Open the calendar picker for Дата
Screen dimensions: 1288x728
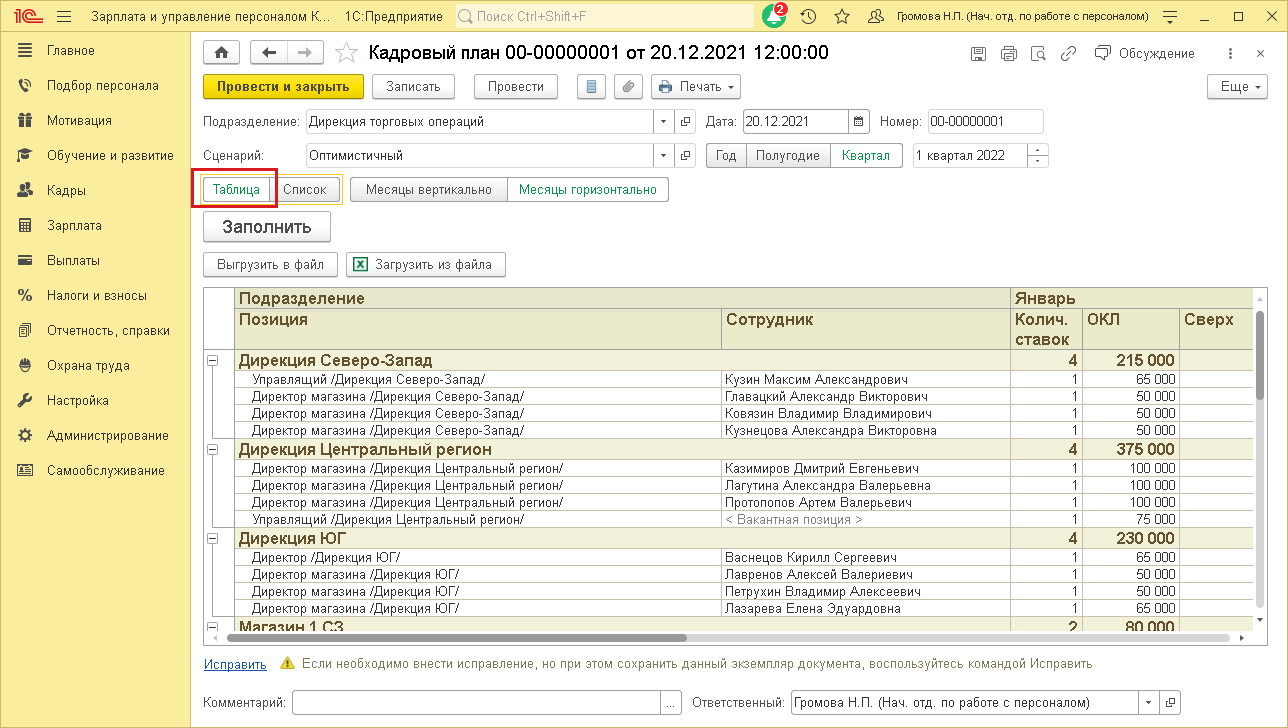pos(859,122)
